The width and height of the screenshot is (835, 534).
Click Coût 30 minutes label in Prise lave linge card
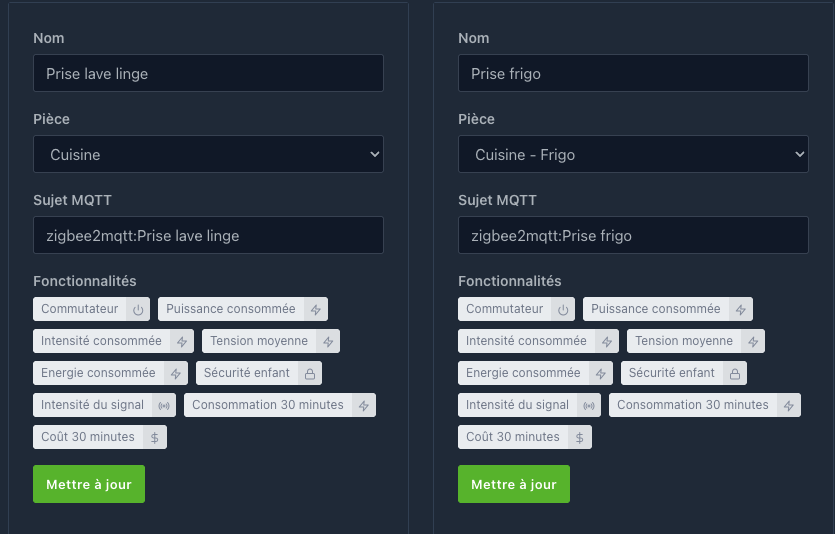pos(88,437)
